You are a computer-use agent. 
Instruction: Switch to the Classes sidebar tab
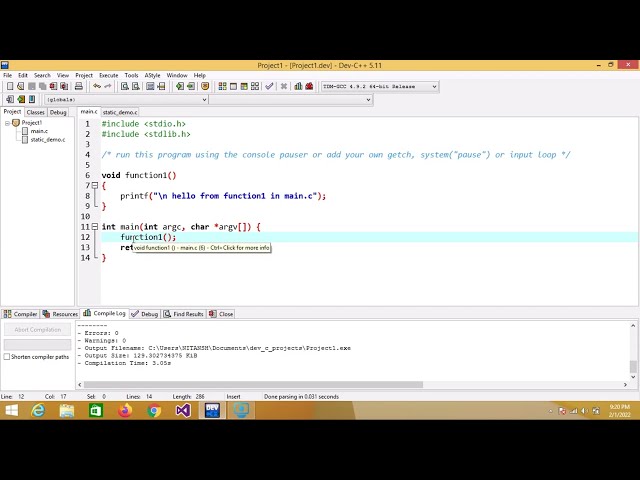click(36, 112)
